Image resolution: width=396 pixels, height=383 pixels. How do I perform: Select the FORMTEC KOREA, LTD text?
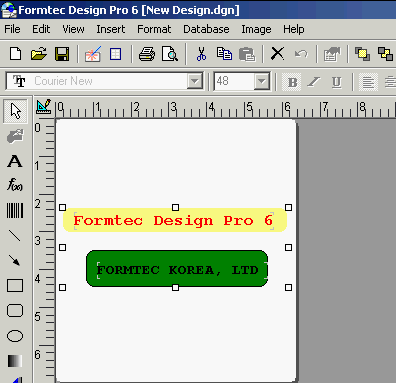177,270
